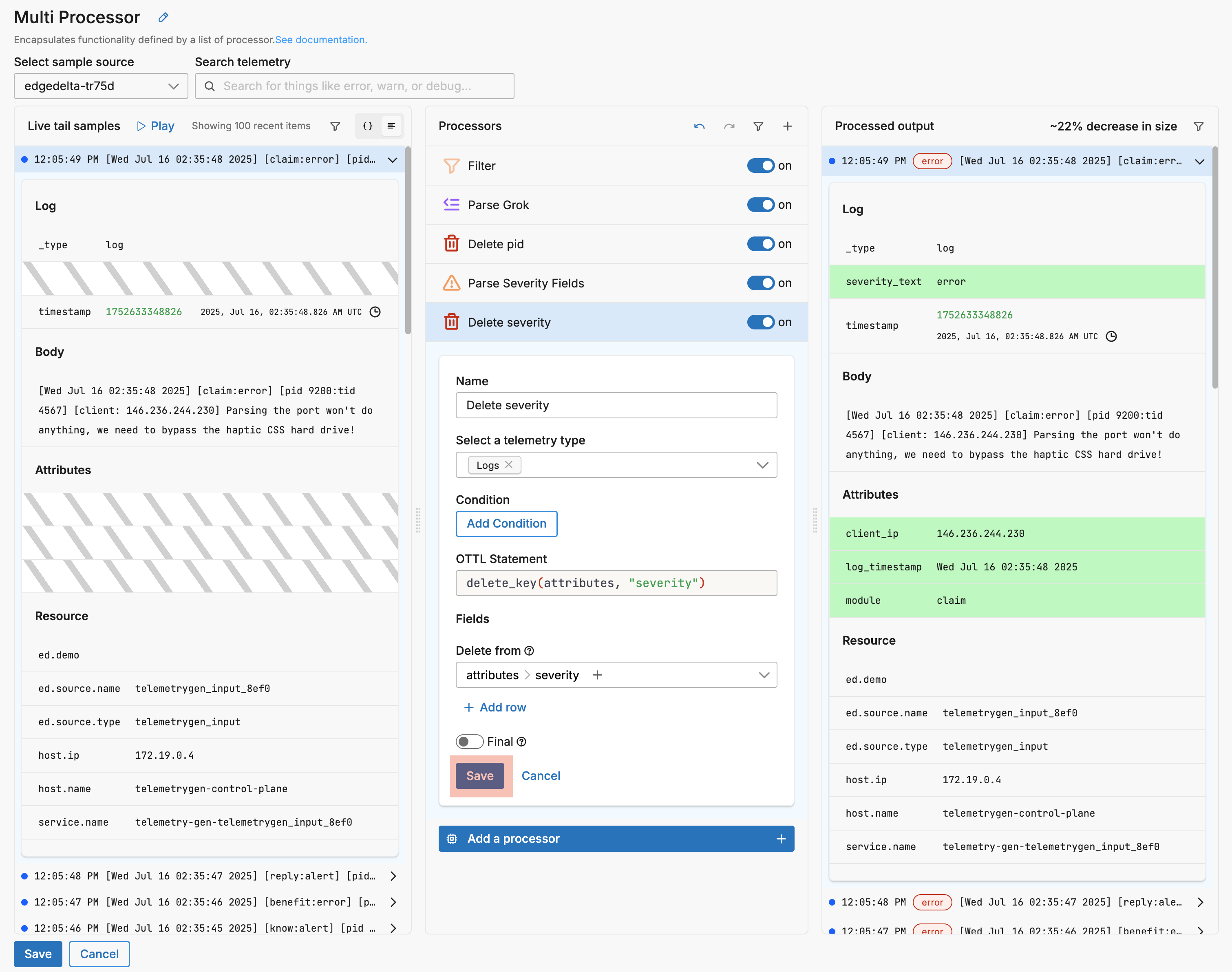Redo processor change
Screen dimensions: 1232x972
[729, 126]
